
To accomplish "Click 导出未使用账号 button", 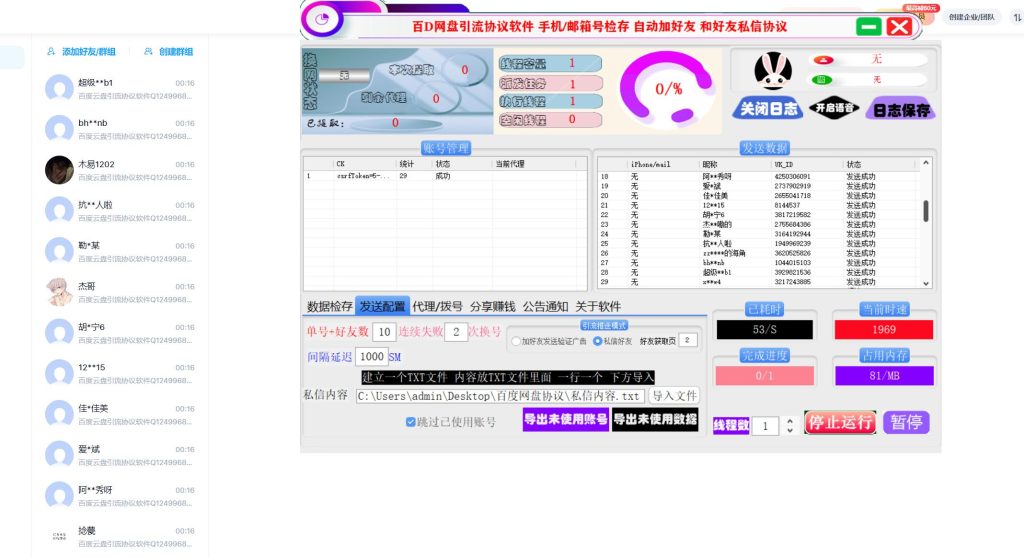I will [x=566, y=419].
